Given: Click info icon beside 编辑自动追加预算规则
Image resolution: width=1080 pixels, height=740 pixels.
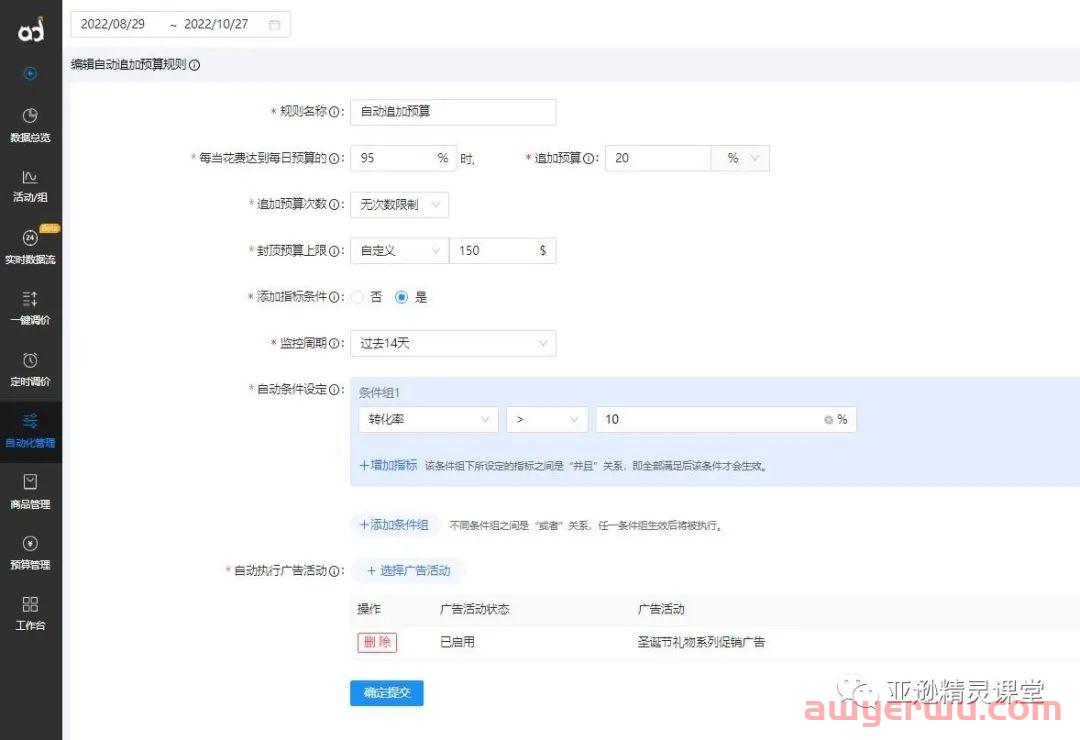Looking at the screenshot, I should (x=195, y=65).
